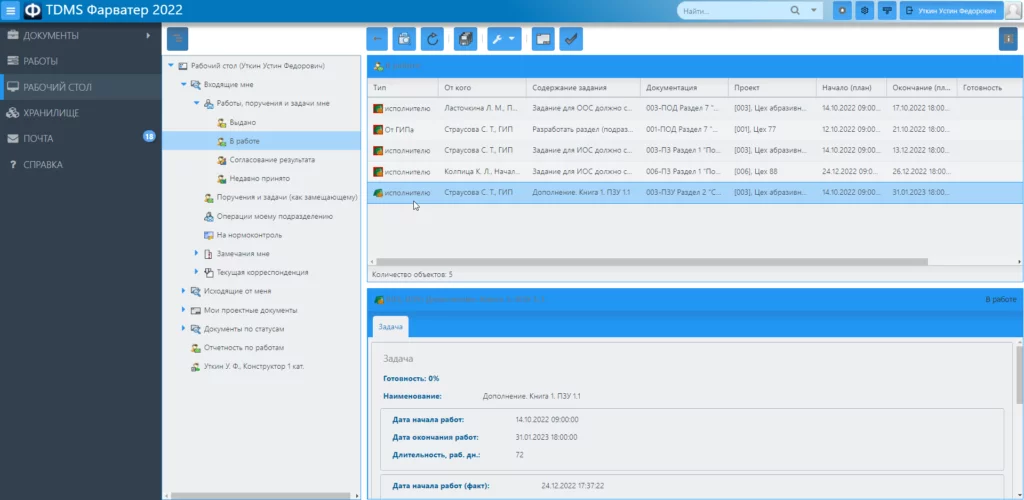Click the info panel icon at right
1024x500 pixels.
pyautogui.click(x=1008, y=39)
